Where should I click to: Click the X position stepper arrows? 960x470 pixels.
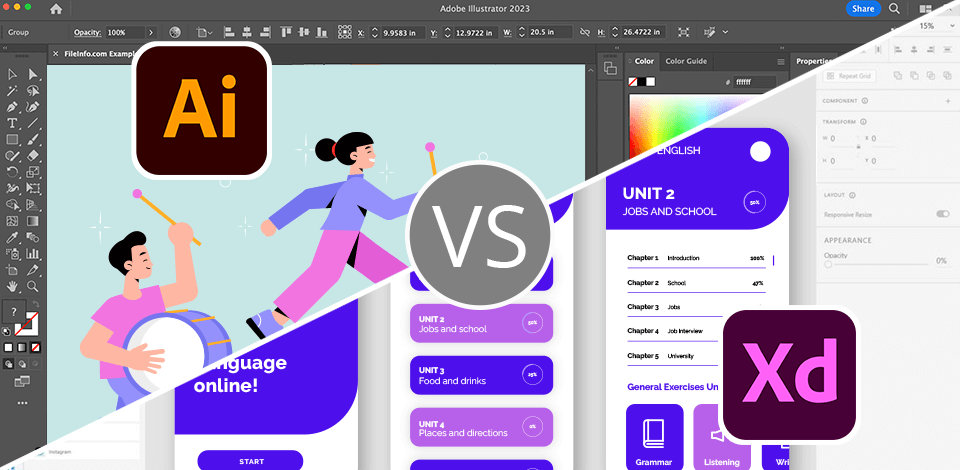[x=373, y=32]
